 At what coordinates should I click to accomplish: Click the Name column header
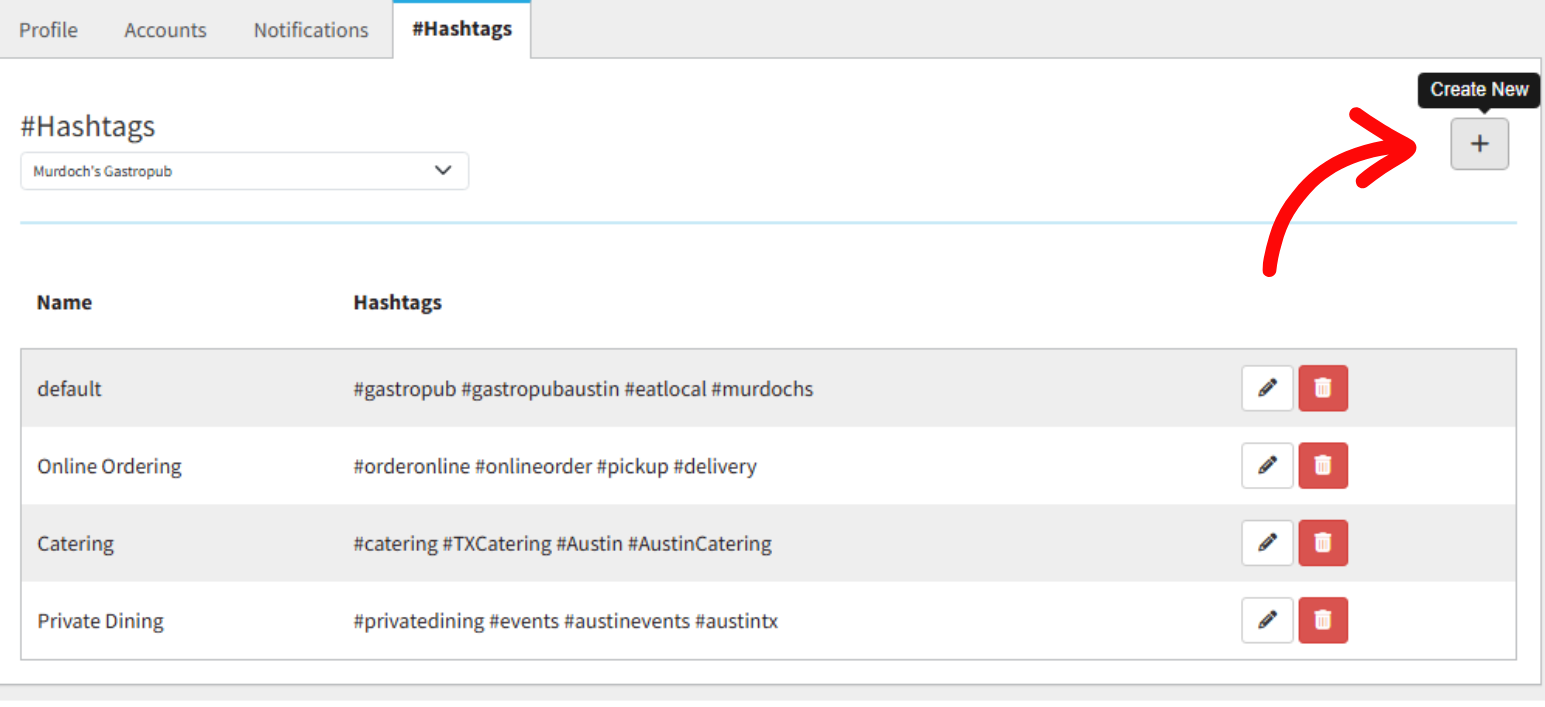click(x=64, y=302)
